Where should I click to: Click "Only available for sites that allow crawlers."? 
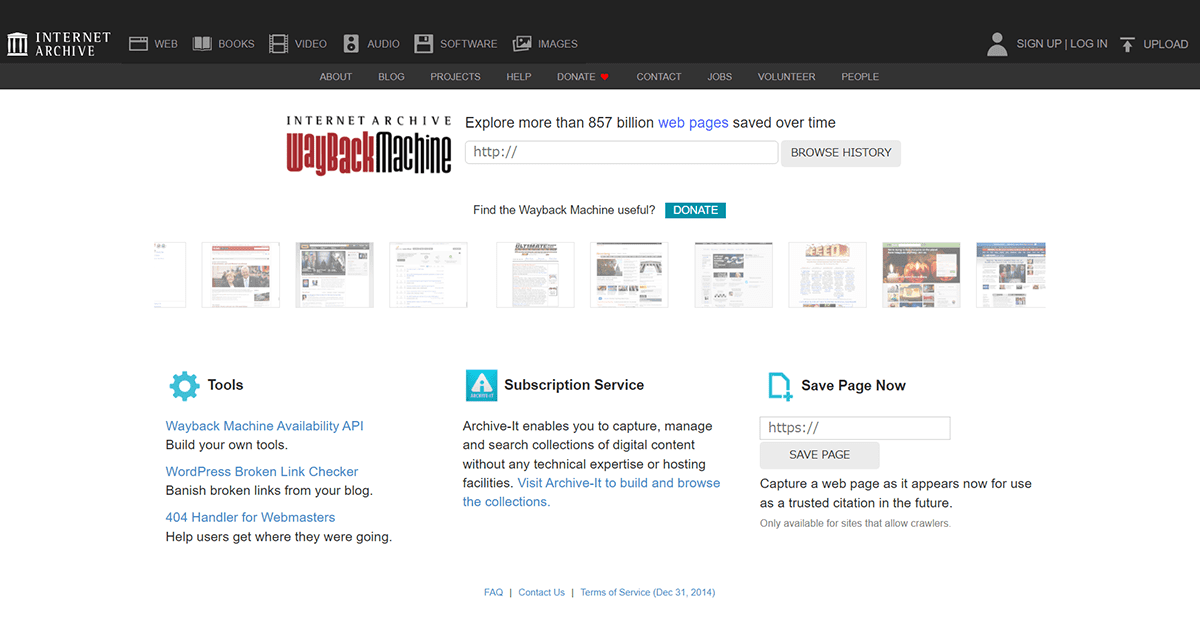click(855, 524)
